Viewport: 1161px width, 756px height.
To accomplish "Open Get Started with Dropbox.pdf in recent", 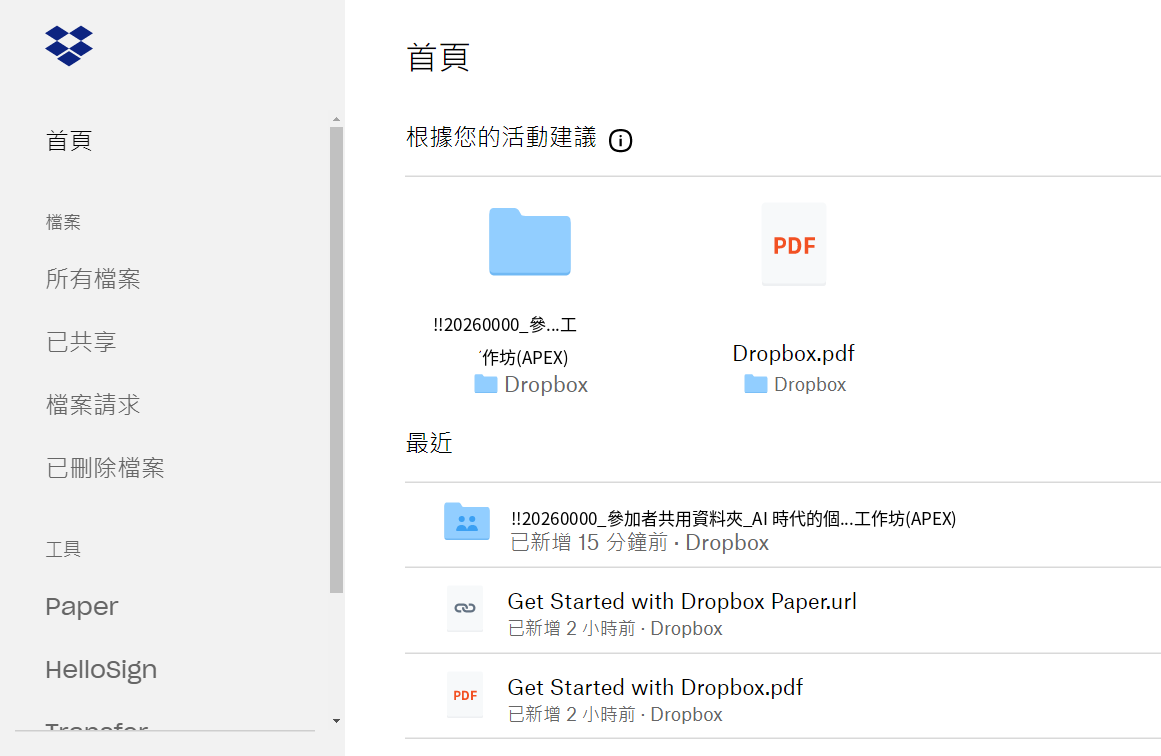I will point(655,687).
